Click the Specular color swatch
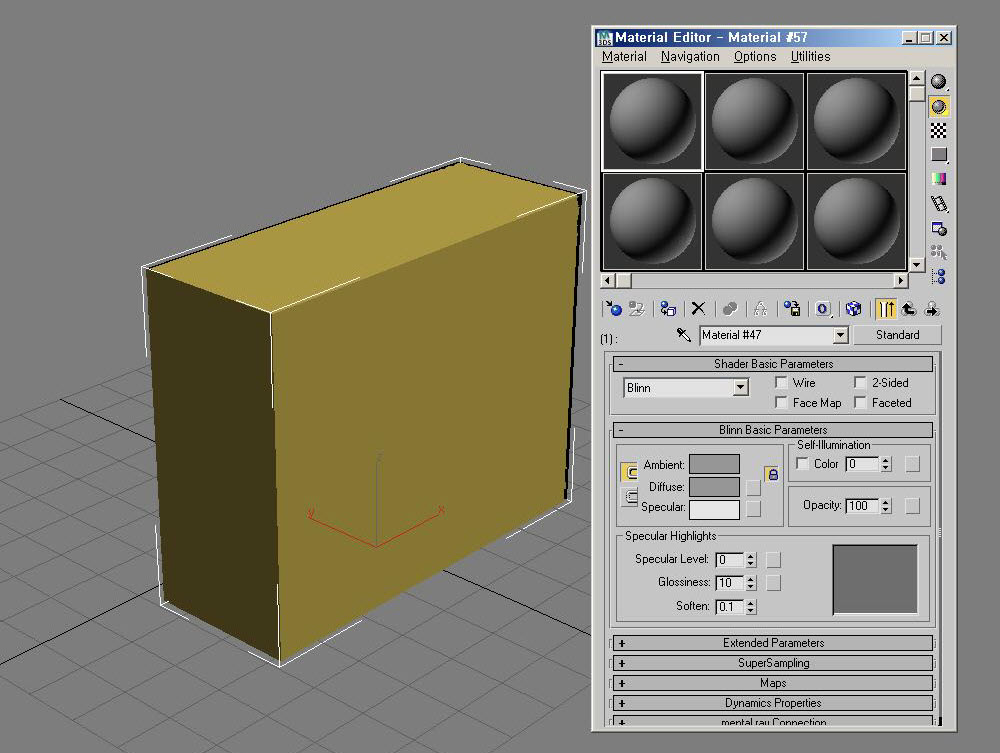 pos(714,509)
